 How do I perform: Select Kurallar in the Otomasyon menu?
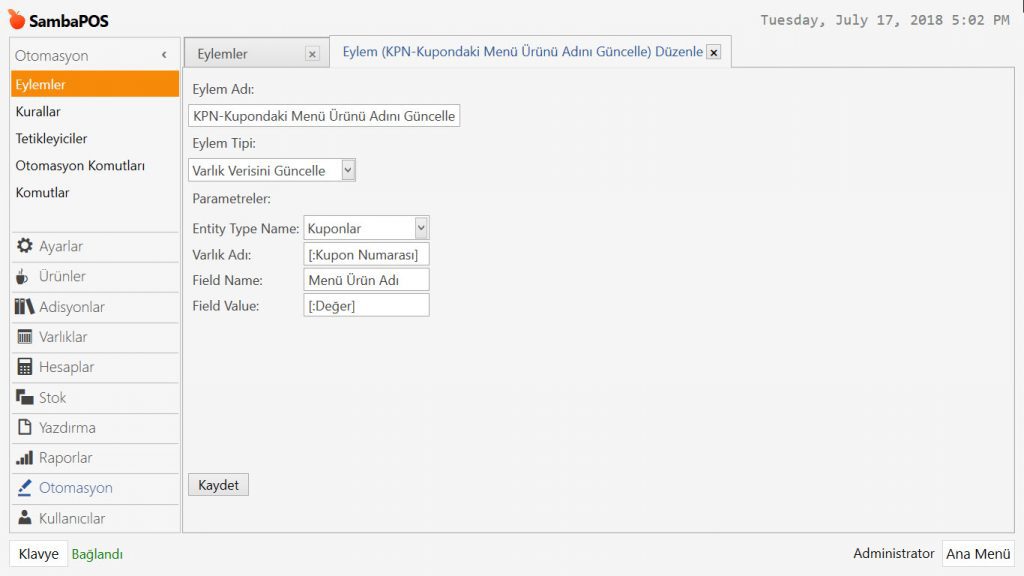pos(38,112)
